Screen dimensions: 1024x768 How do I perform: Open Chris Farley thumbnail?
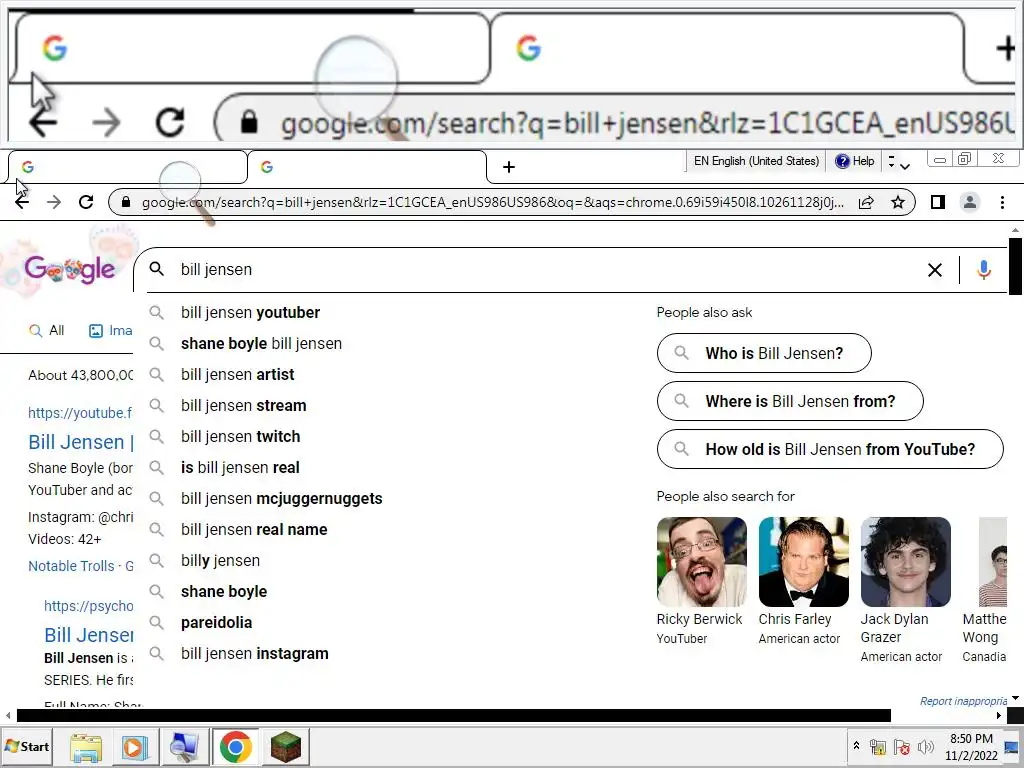803,562
